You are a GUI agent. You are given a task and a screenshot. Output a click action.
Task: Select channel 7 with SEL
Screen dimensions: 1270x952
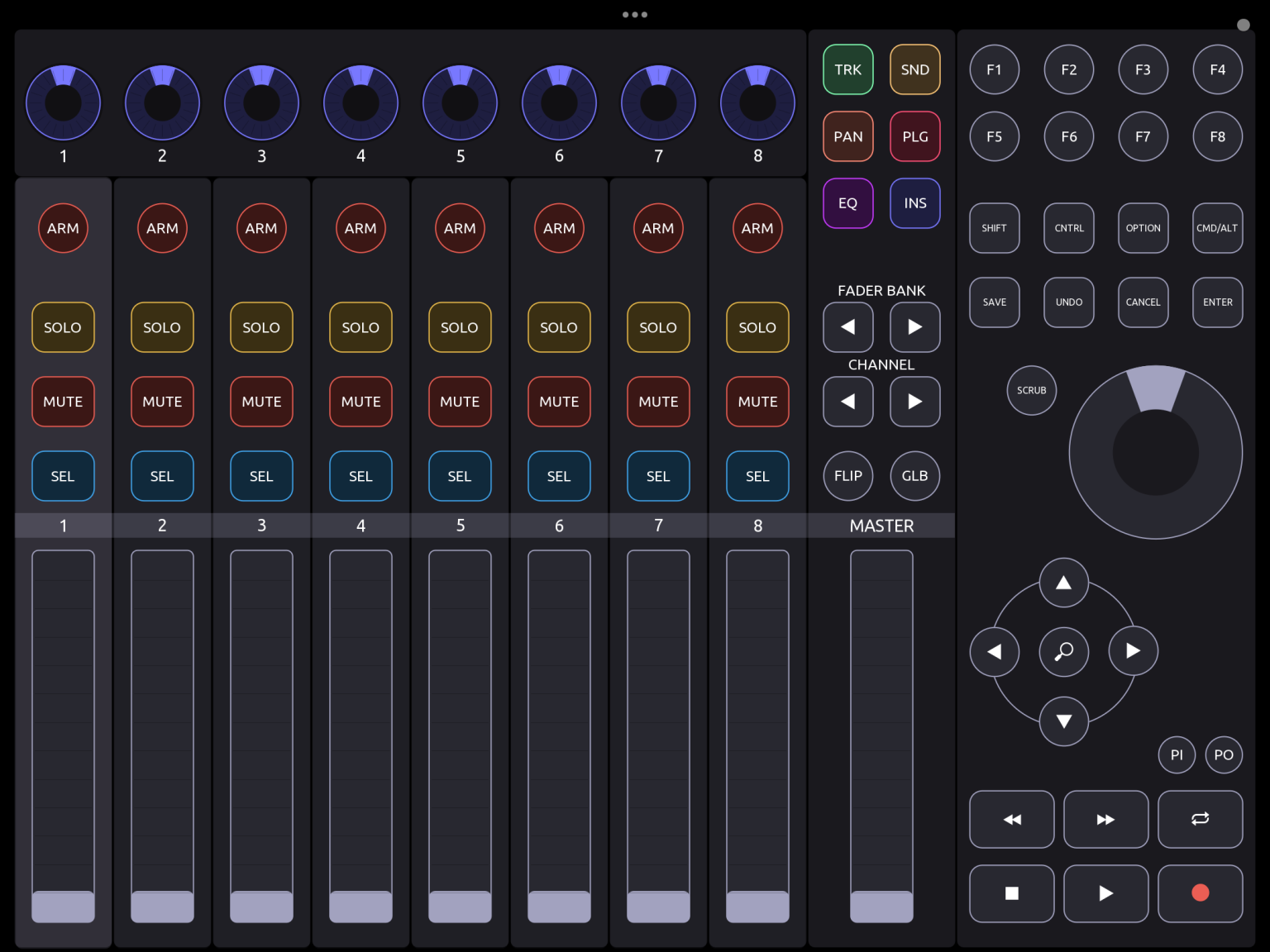point(658,476)
